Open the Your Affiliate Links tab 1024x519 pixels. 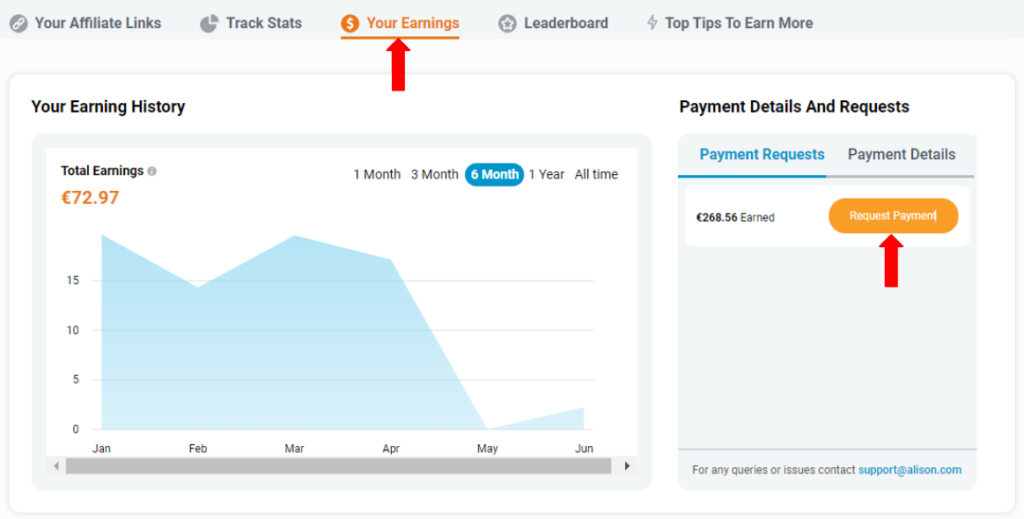97,23
